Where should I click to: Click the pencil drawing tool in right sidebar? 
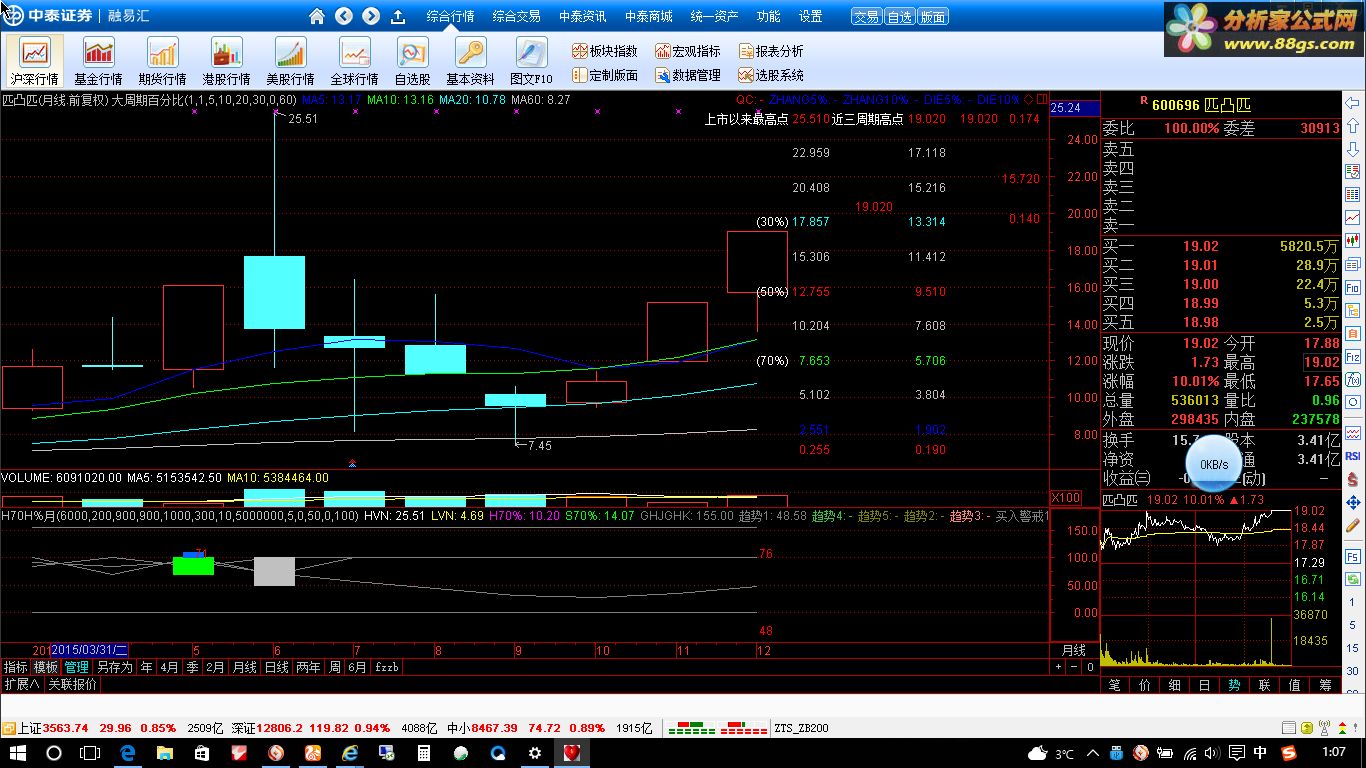point(1353,525)
